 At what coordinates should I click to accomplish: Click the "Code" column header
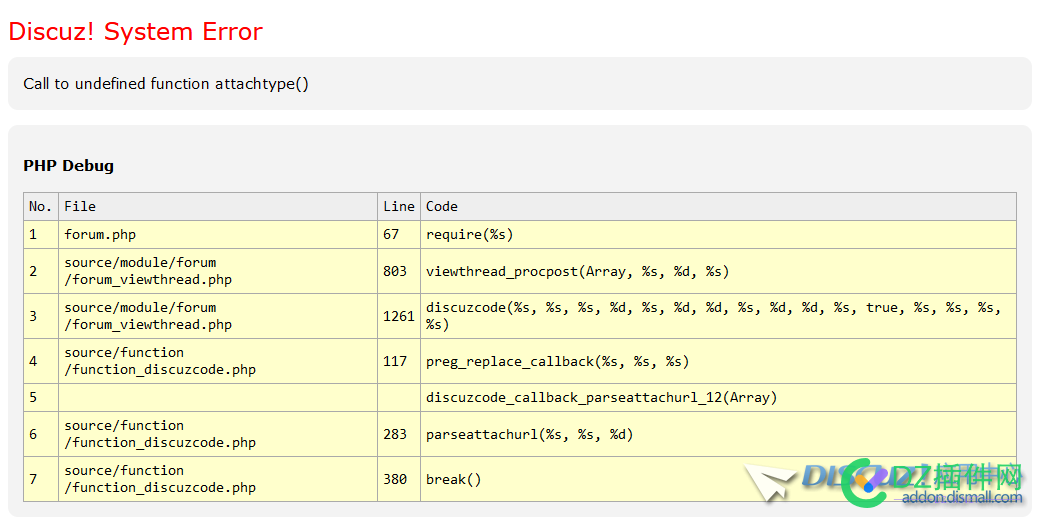click(441, 207)
